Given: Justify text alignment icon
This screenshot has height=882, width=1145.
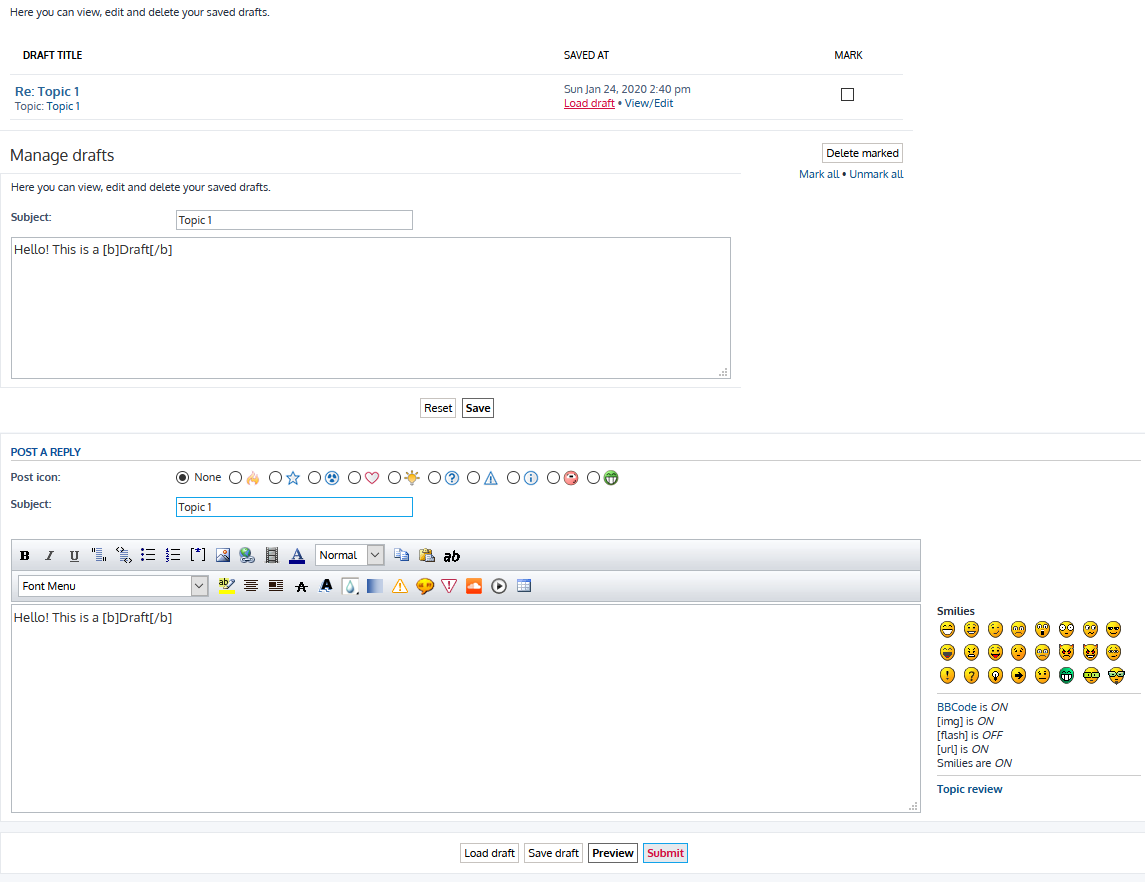Looking at the screenshot, I should pyautogui.click(x=275, y=586).
